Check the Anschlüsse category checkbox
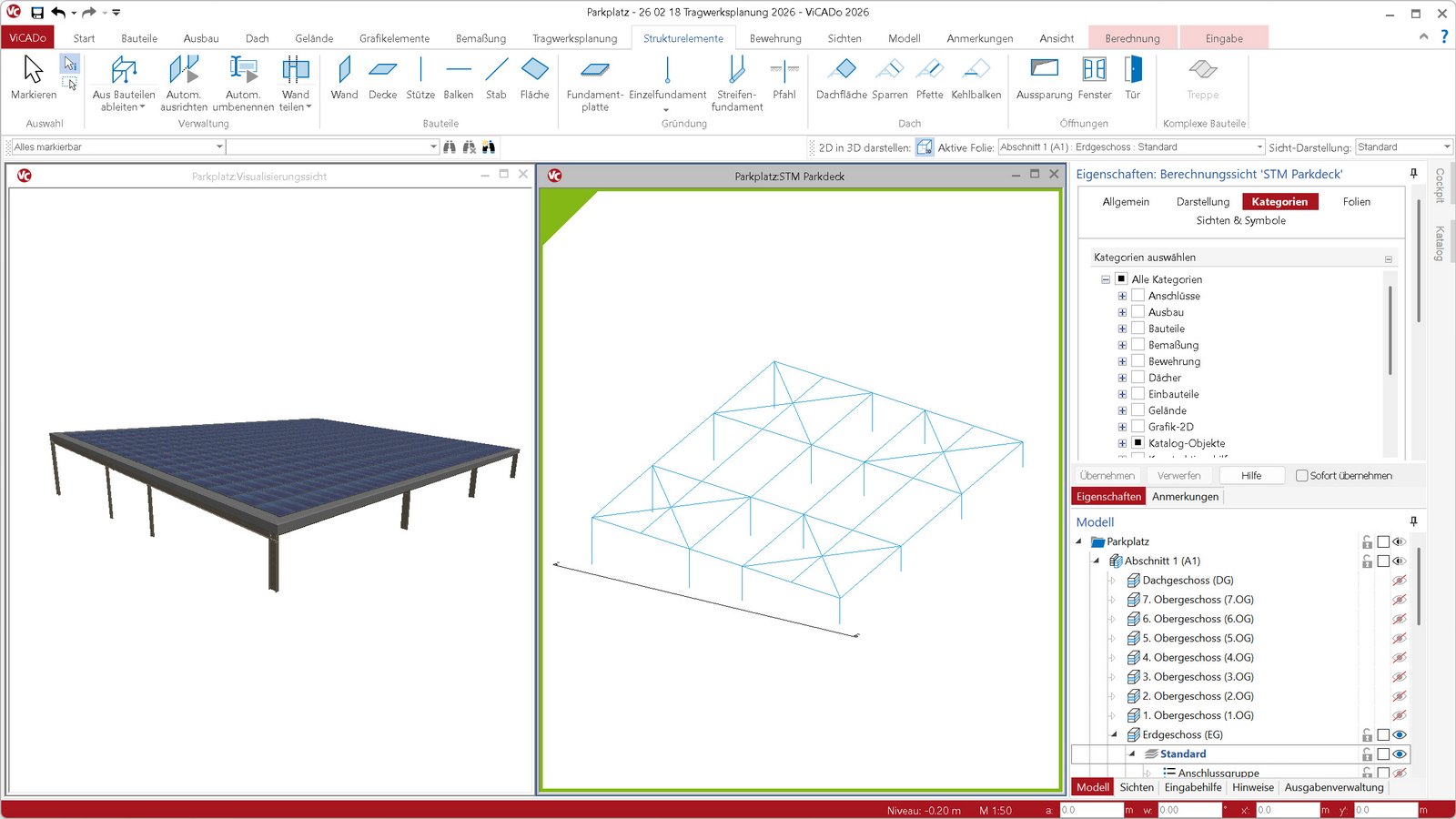1456x819 pixels. pos(1137,296)
